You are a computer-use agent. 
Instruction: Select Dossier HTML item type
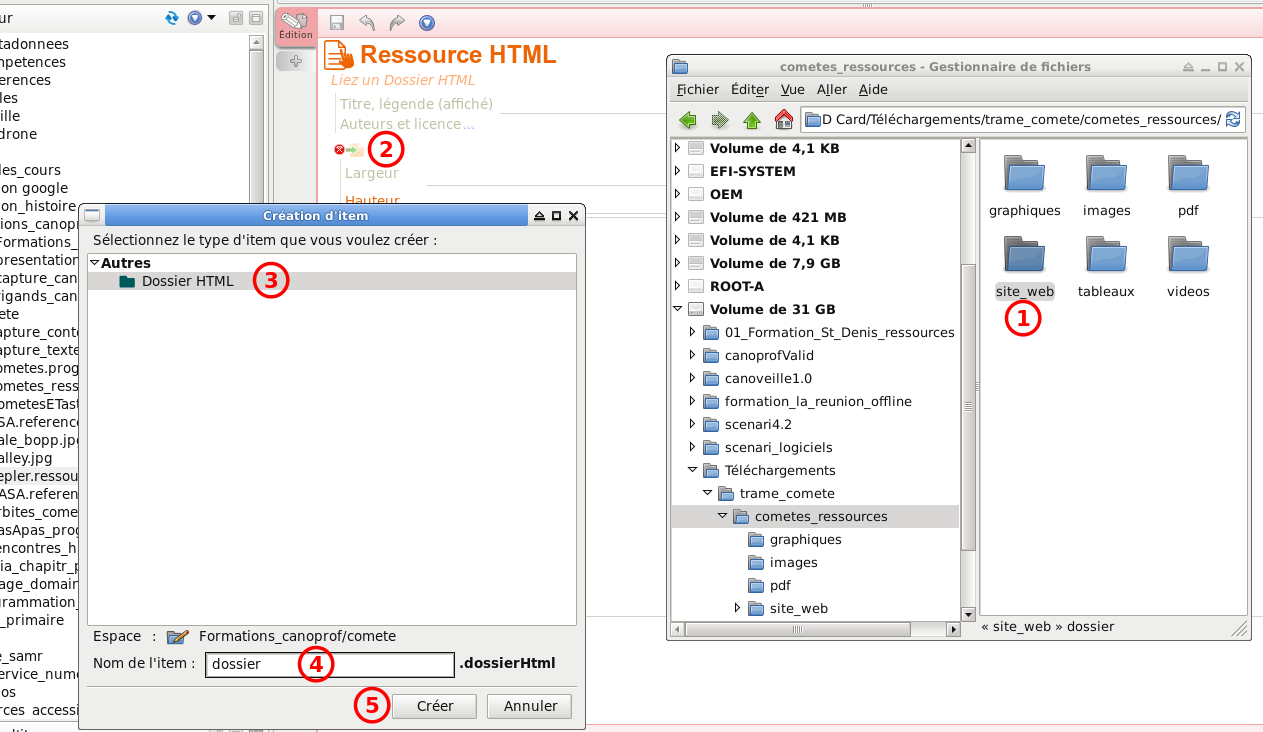tap(187, 281)
